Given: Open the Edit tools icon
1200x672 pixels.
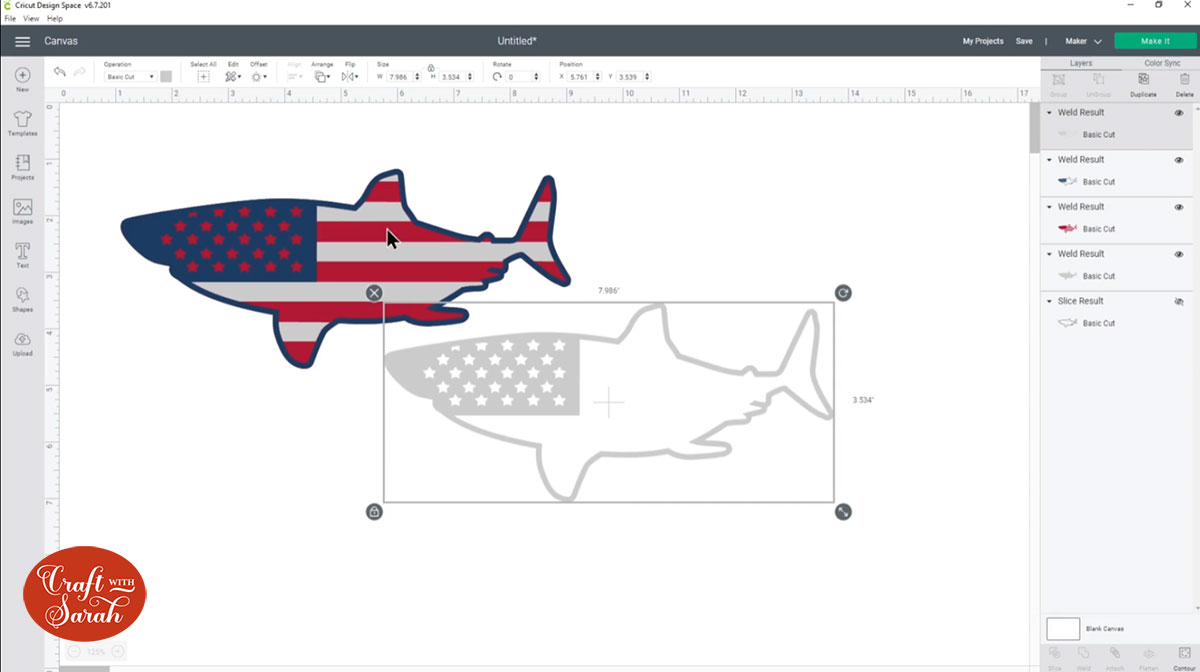Looking at the screenshot, I should click(232, 76).
